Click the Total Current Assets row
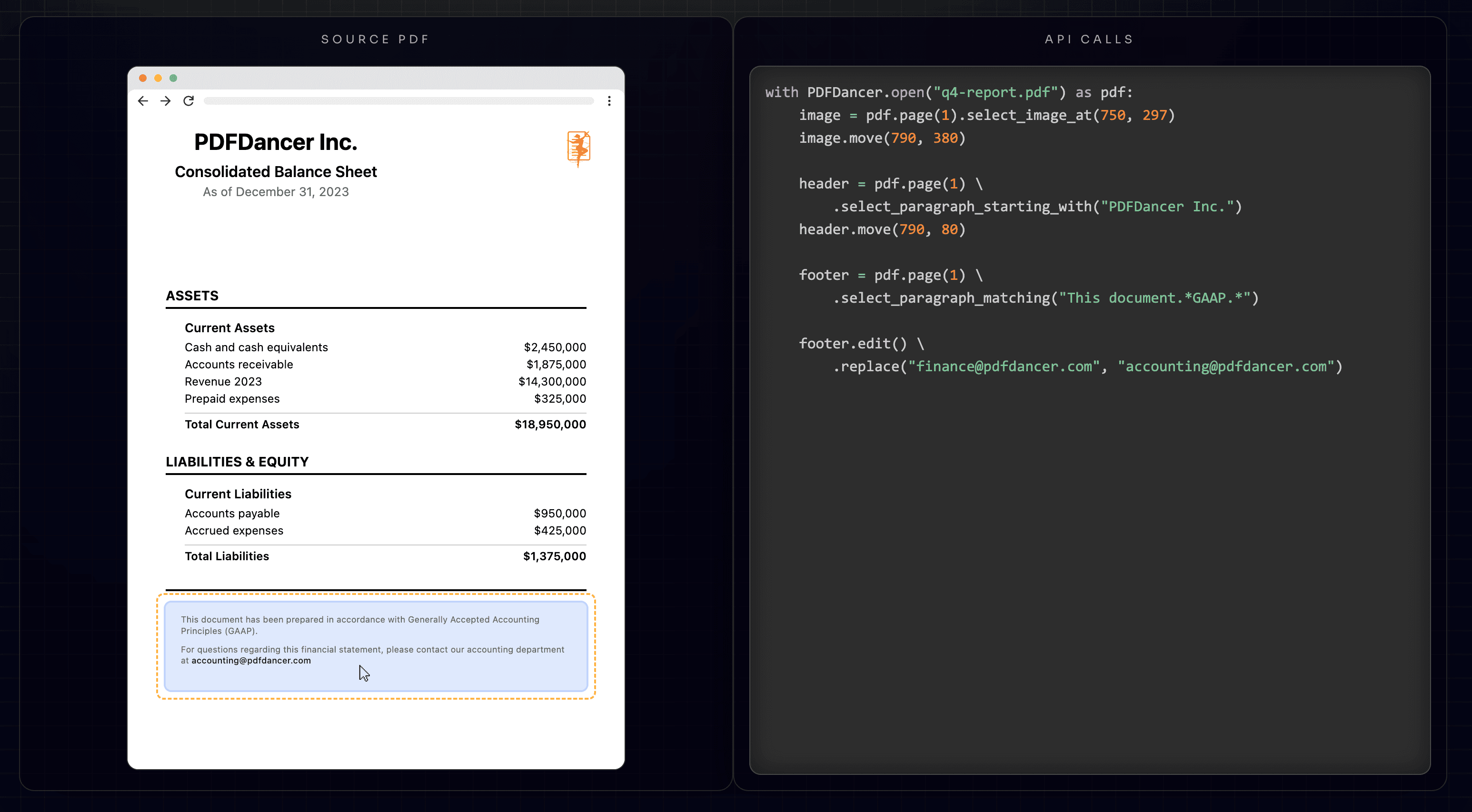Screen dimensions: 1472x812 (x=242, y=424)
